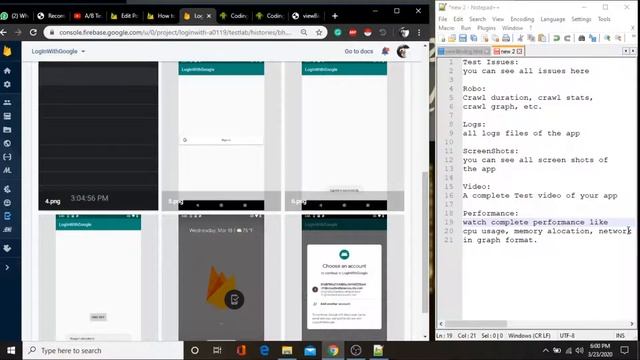This screenshot has width=640, height=360.
Task: Click the taskbar Type here to search box
Action: 103,350
